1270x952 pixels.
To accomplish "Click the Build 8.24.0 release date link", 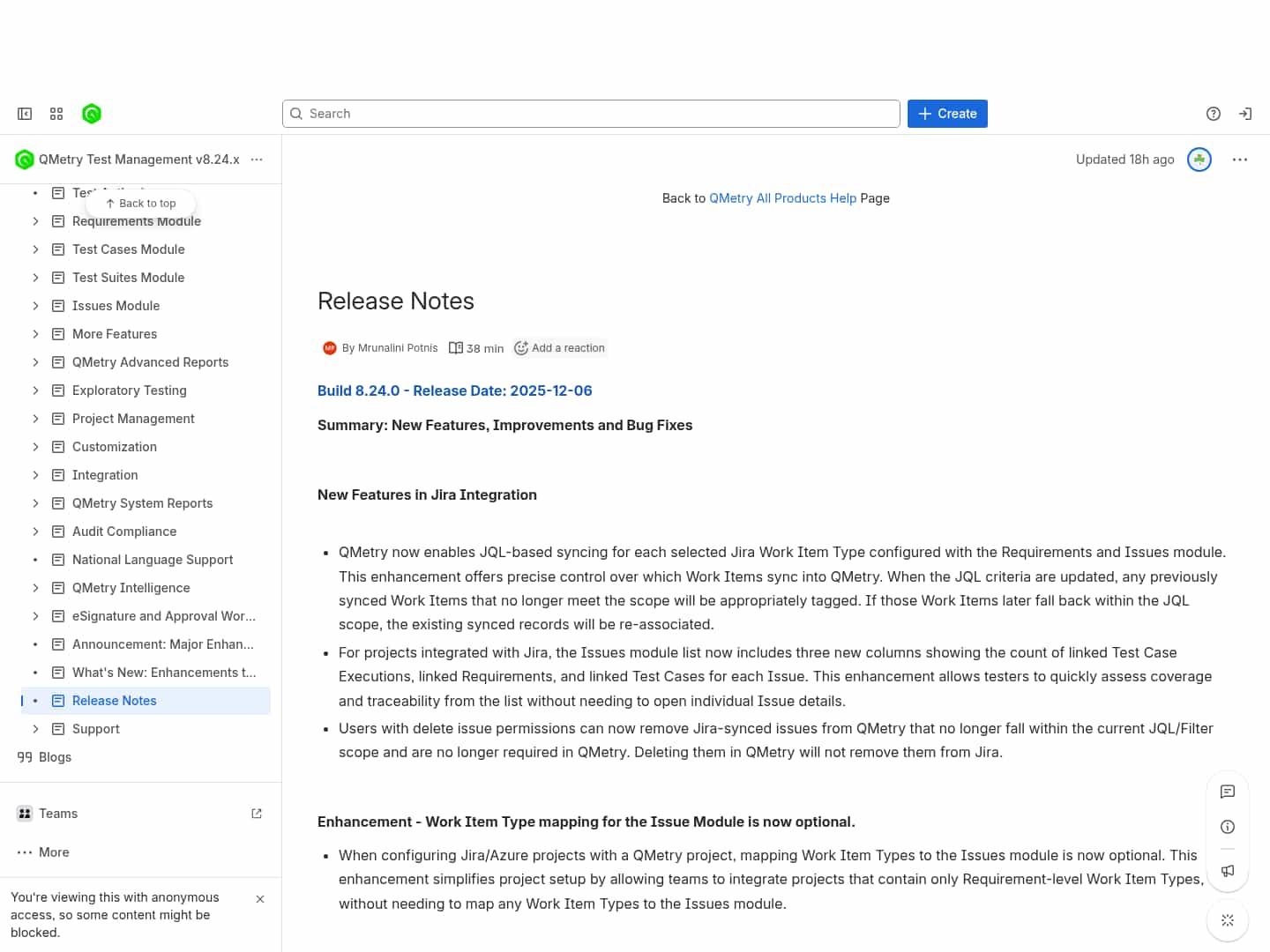I will [x=455, y=390].
